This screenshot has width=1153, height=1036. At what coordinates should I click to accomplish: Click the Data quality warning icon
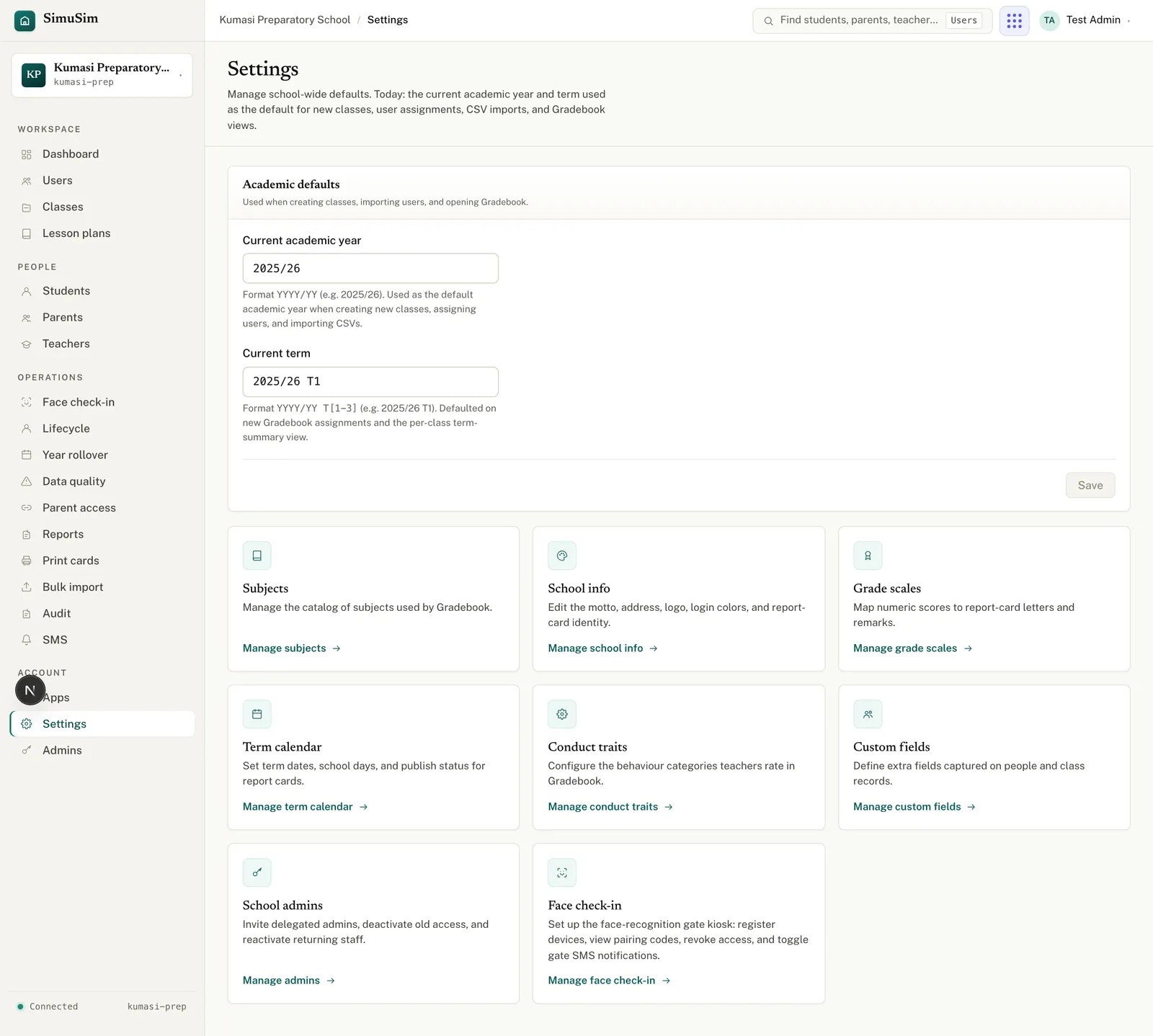click(27, 481)
